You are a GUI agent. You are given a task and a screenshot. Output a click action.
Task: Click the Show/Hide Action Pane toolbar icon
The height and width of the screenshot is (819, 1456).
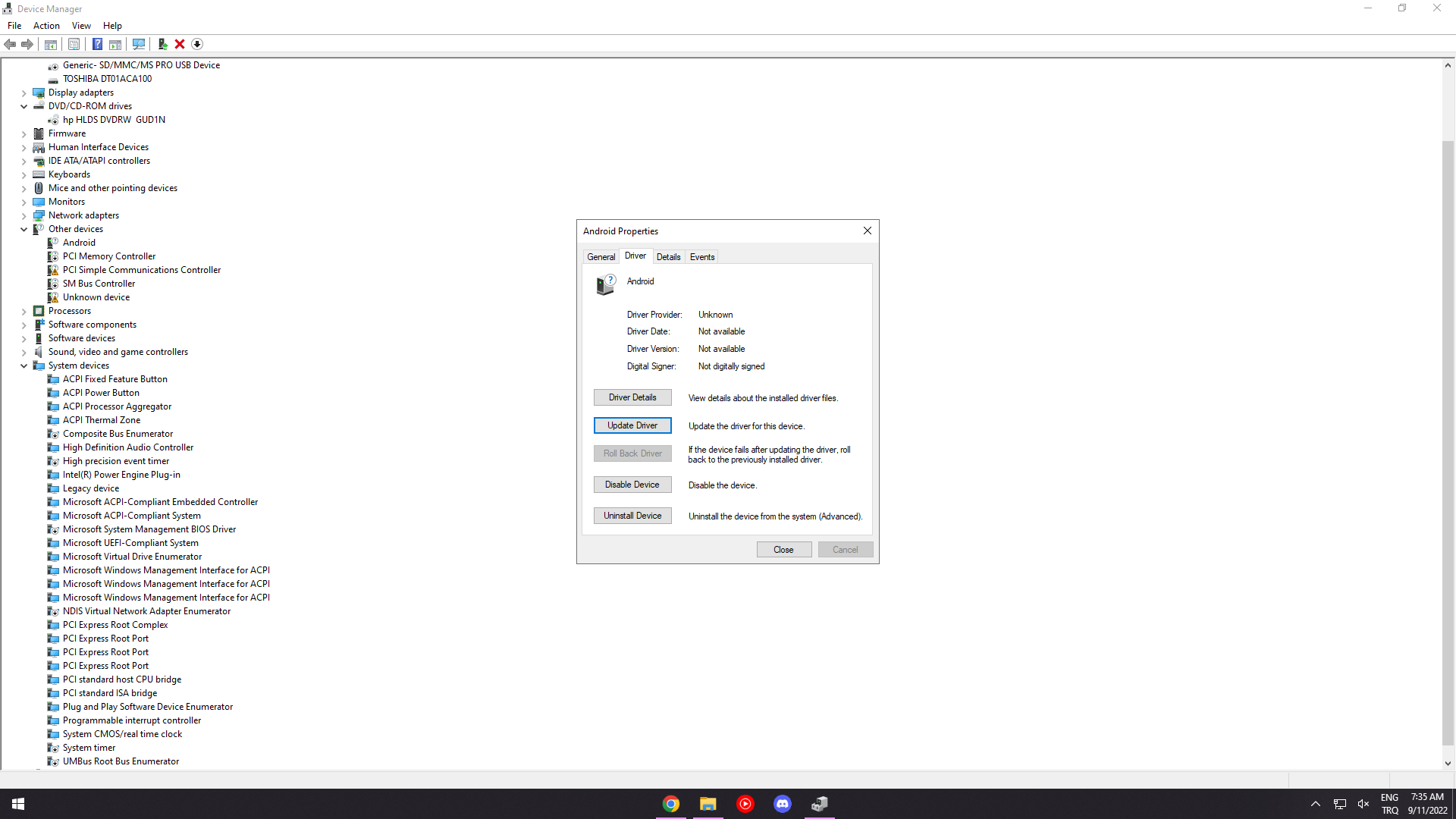pyautogui.click(x=115, y=44)
